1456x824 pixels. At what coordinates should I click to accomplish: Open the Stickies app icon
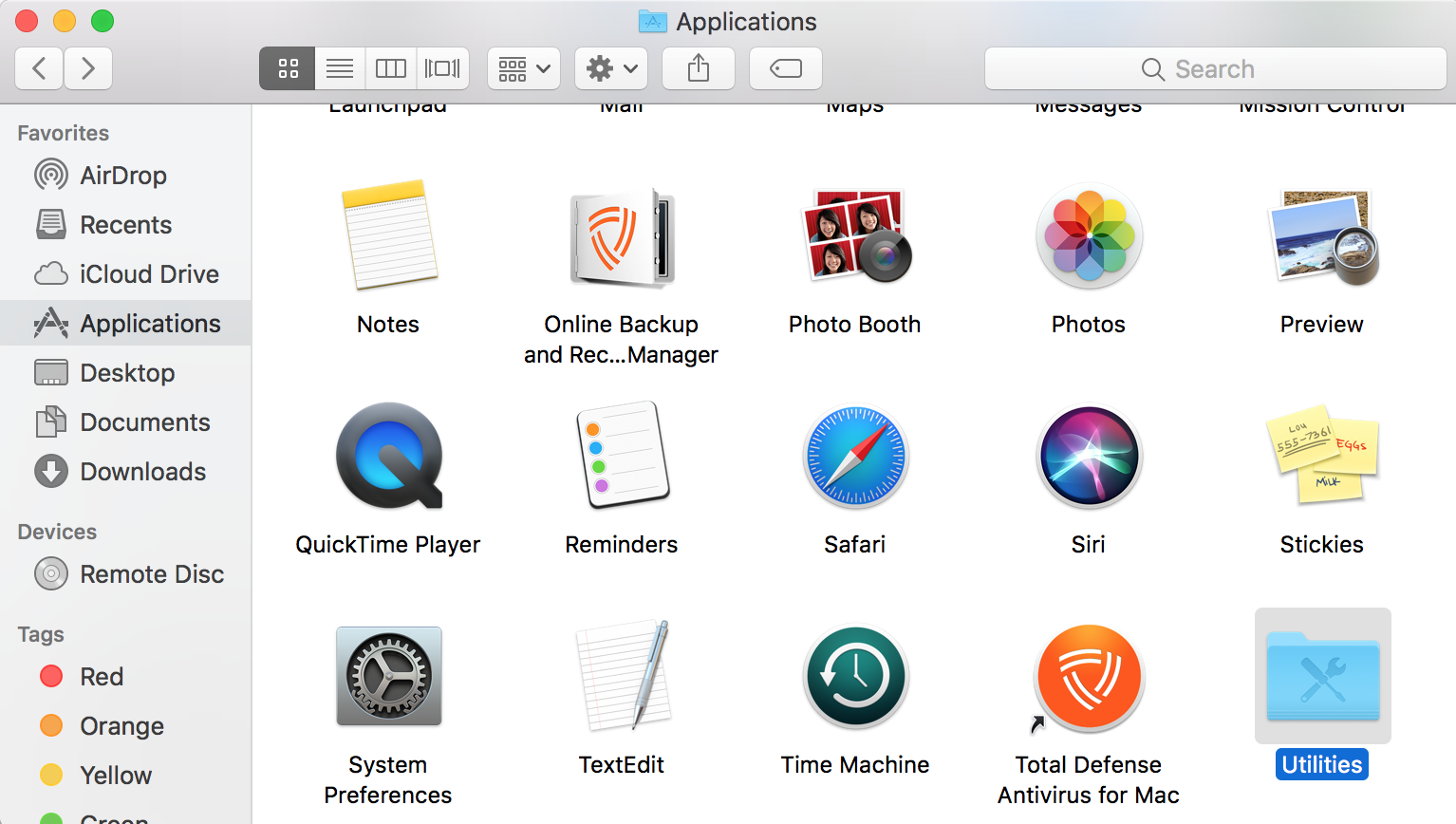[x=1322, y=455]
